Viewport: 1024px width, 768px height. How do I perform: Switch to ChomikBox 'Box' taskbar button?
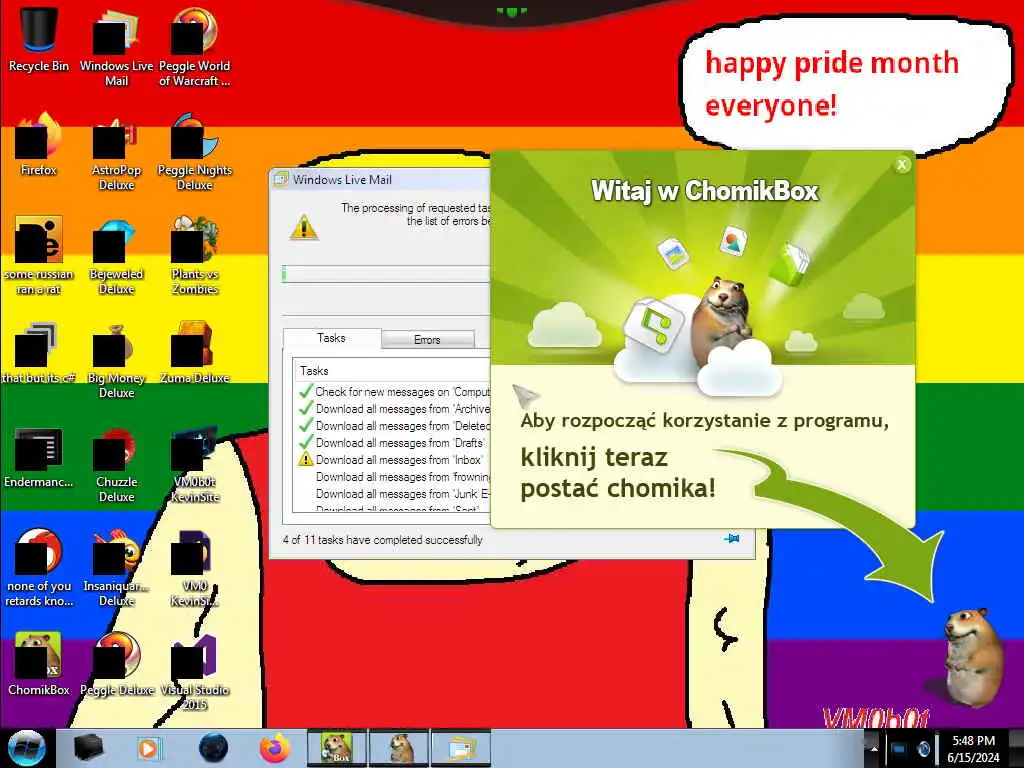point(337,748)
